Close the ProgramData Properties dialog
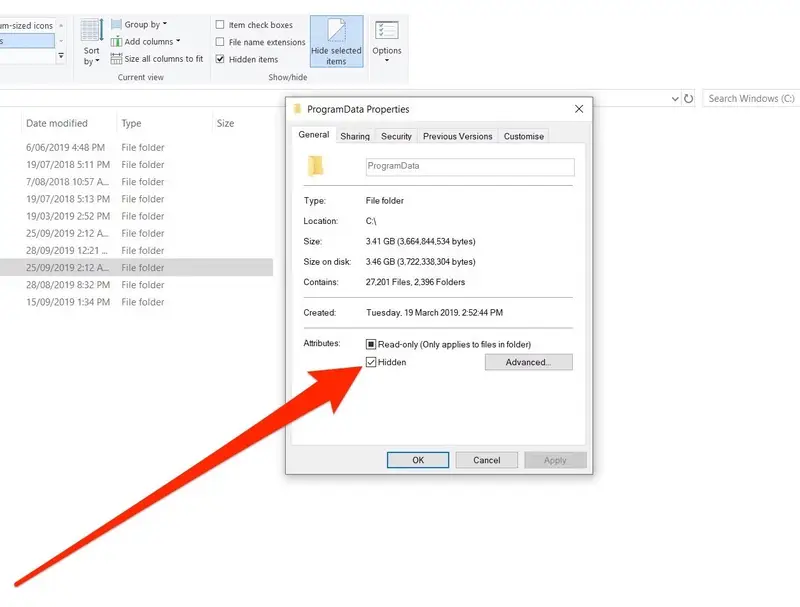 coord(578,109)
